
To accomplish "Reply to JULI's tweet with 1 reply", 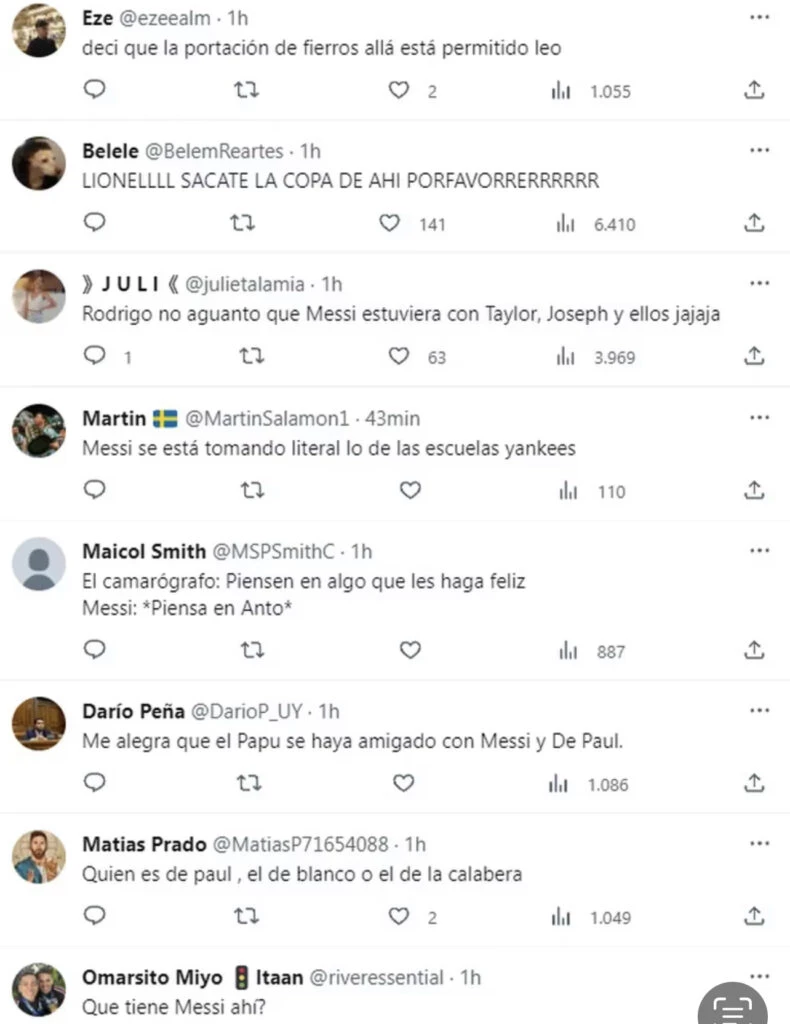I will click(94, 357).
